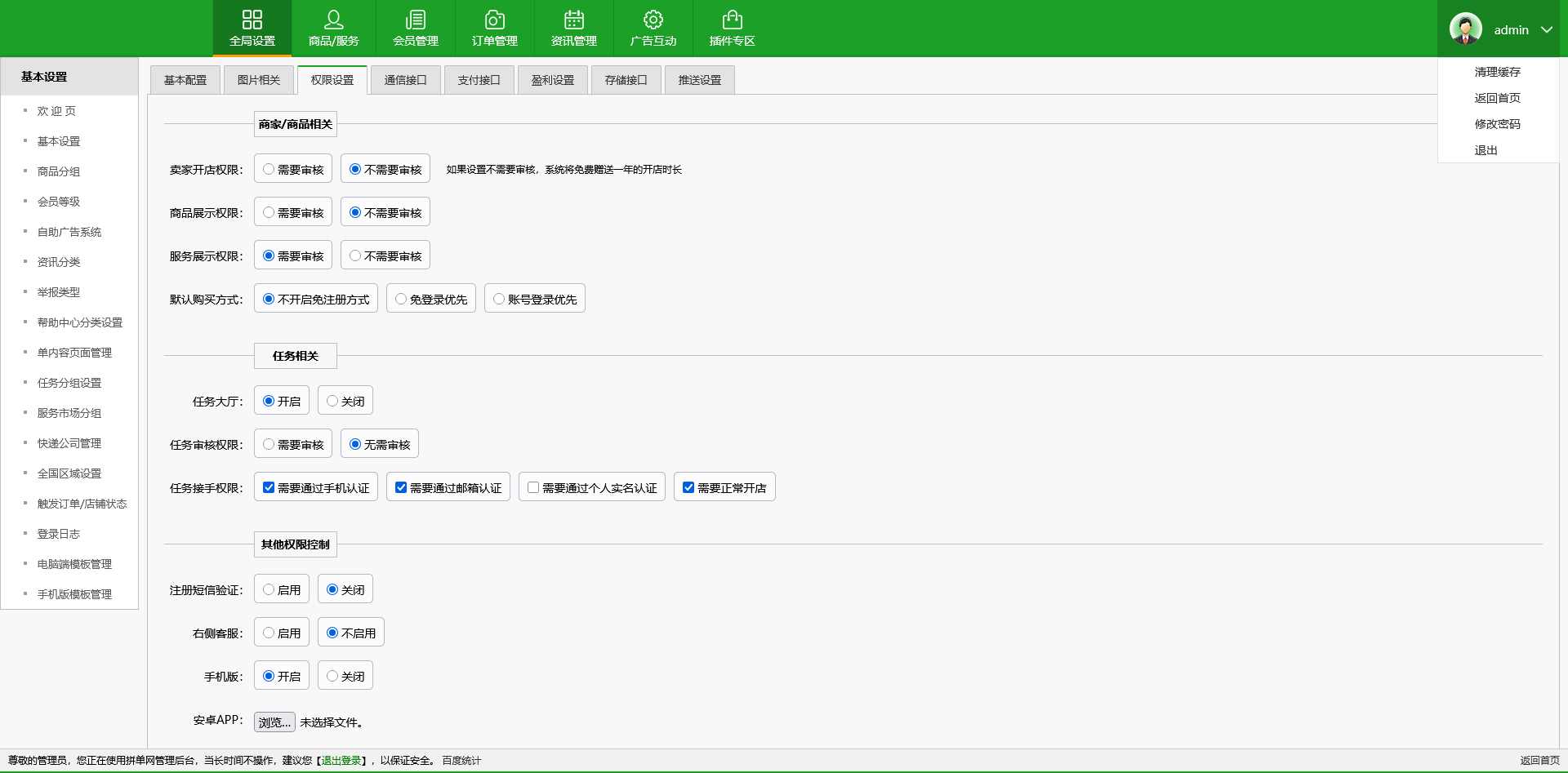The width and height of the screenshot is (1568, 773).
Task: Switch to the 推送设置 tab
Action: (700, 80)
